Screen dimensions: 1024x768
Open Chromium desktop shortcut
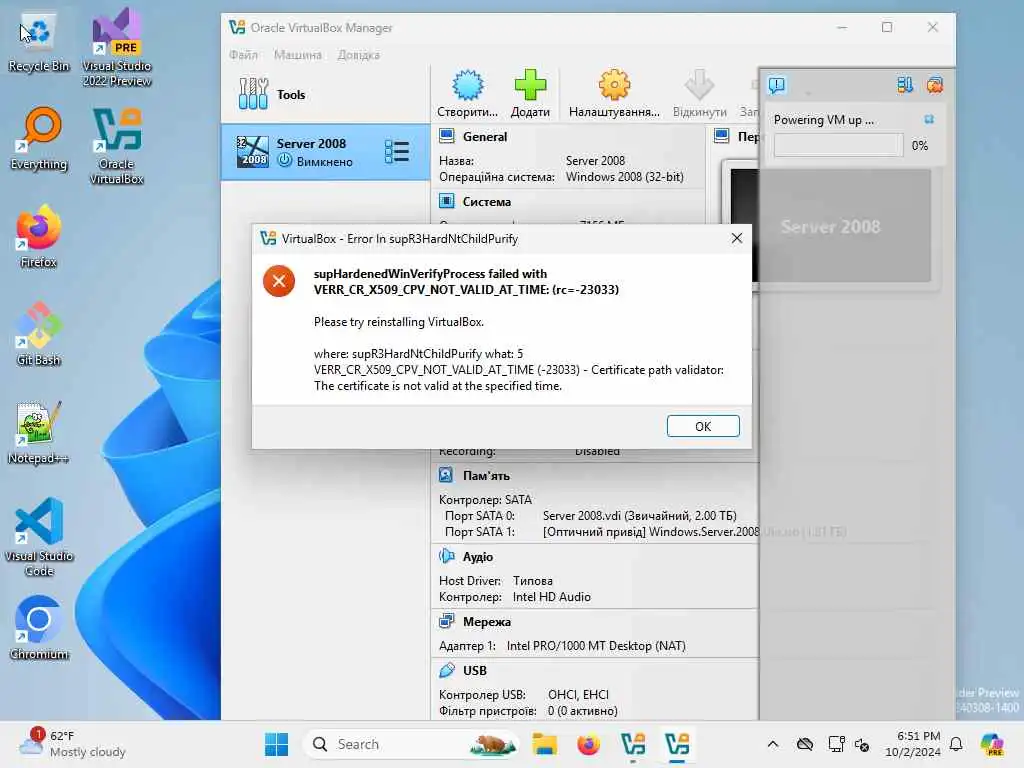[x=39, y=628]
